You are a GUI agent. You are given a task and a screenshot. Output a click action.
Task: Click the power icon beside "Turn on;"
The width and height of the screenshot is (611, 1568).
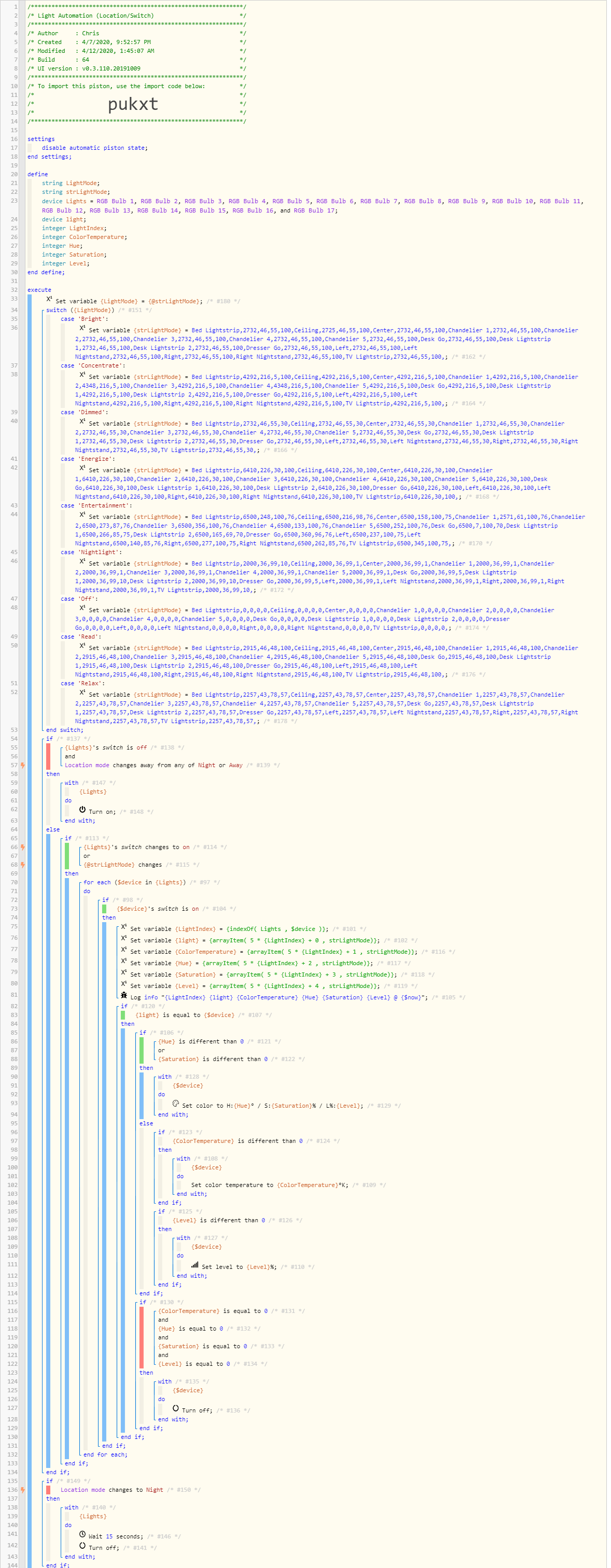click(x=82, y=810)
